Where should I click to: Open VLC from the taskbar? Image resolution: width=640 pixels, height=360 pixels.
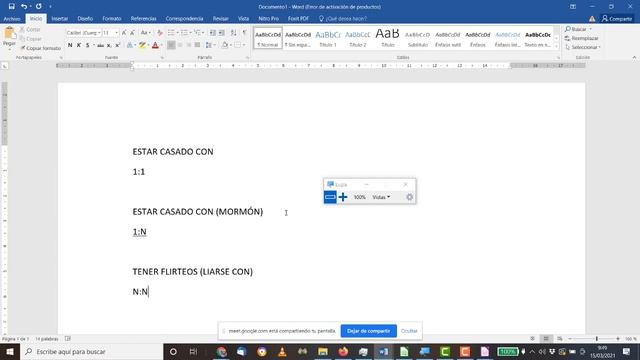tap(282, 351)
